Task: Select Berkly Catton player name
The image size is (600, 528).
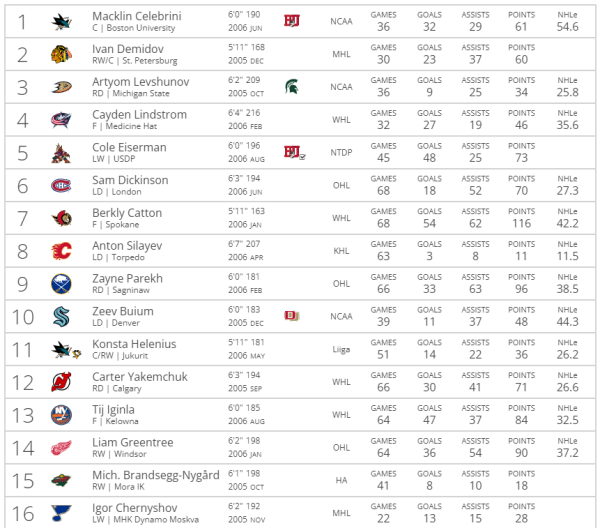Action: 127,213
